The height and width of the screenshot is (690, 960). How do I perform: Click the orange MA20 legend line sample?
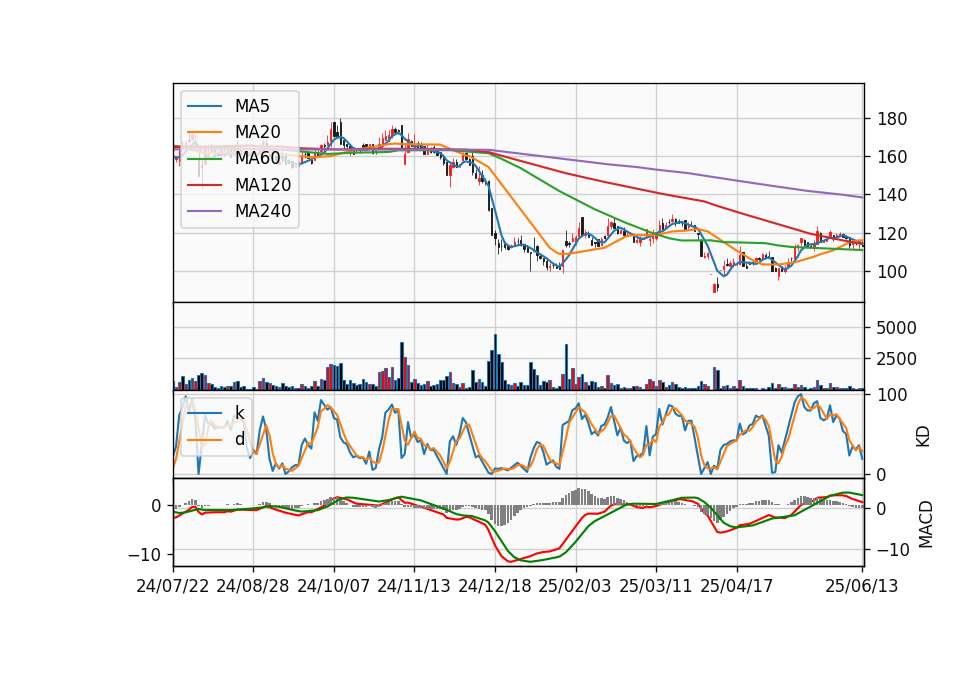pos(204,132)
